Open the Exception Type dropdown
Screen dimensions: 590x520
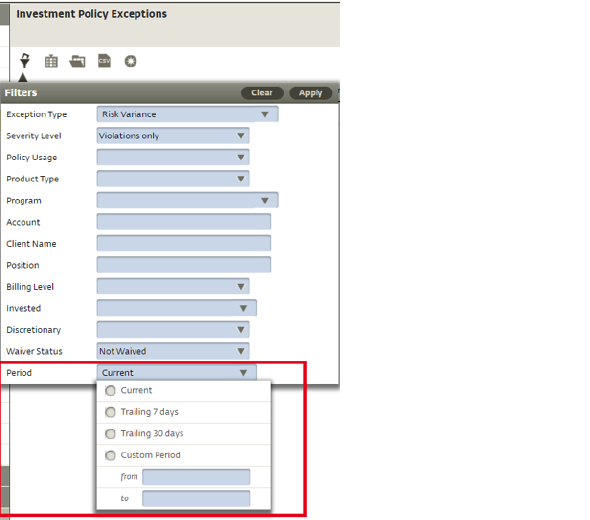click(x=187, y=114)
